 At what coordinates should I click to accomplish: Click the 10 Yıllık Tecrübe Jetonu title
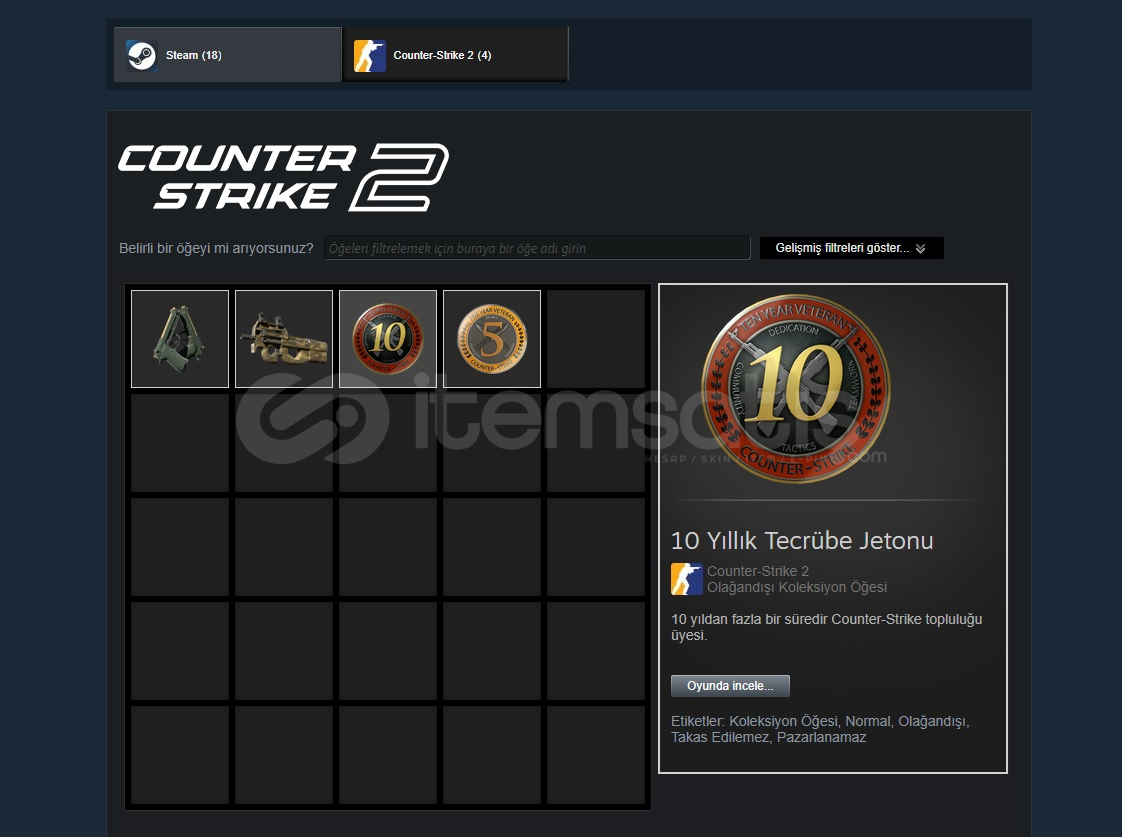(802, 540)
